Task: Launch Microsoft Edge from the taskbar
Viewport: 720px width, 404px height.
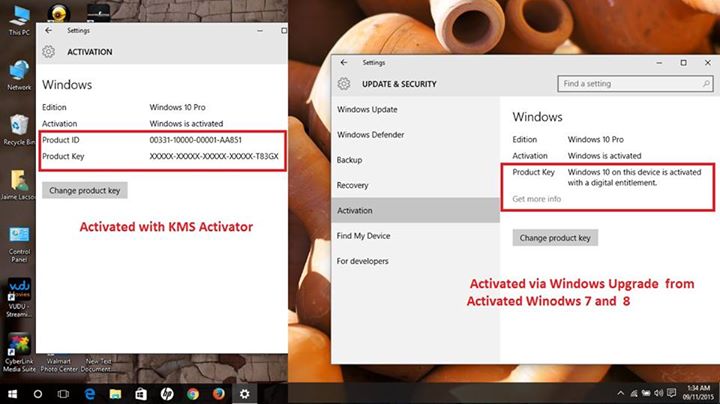Action: (x=90, y=394)
